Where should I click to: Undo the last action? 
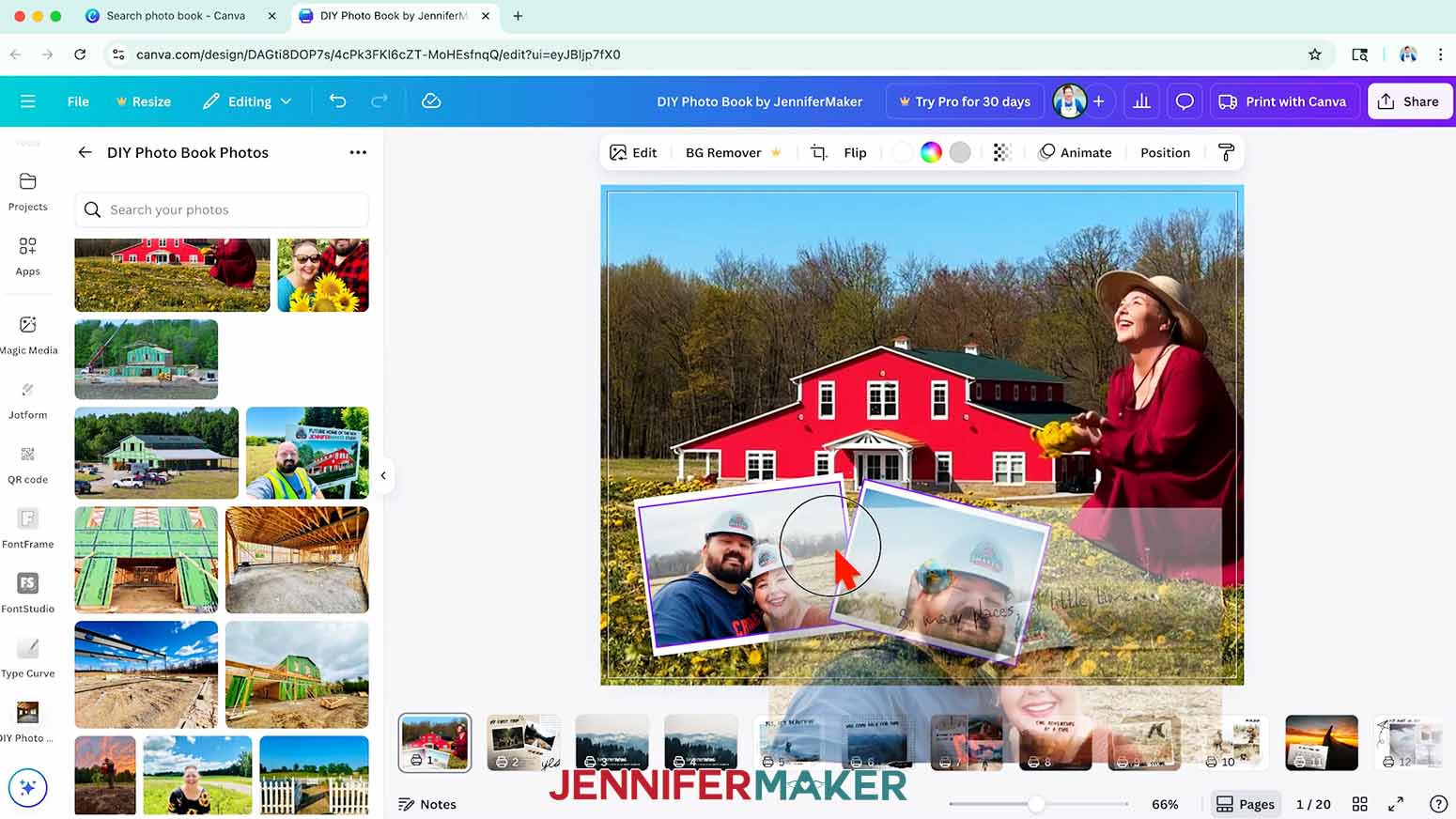click(338, 100)
